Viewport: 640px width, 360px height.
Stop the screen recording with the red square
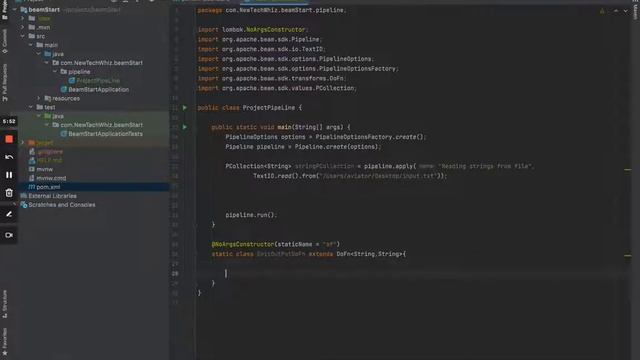point(9,139)
